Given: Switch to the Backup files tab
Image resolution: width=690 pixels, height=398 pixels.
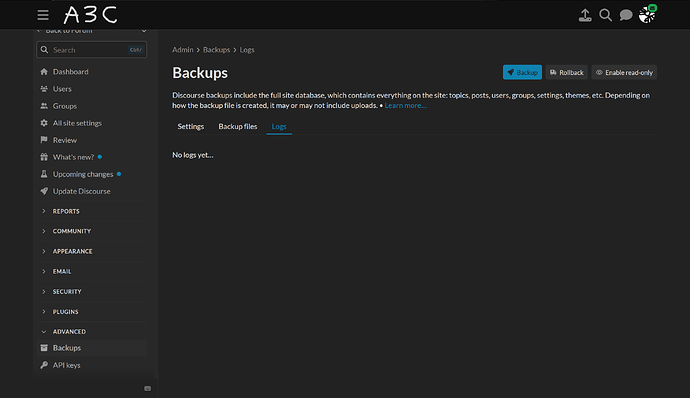Looking at the screenshot, I should tap(238, 126).
